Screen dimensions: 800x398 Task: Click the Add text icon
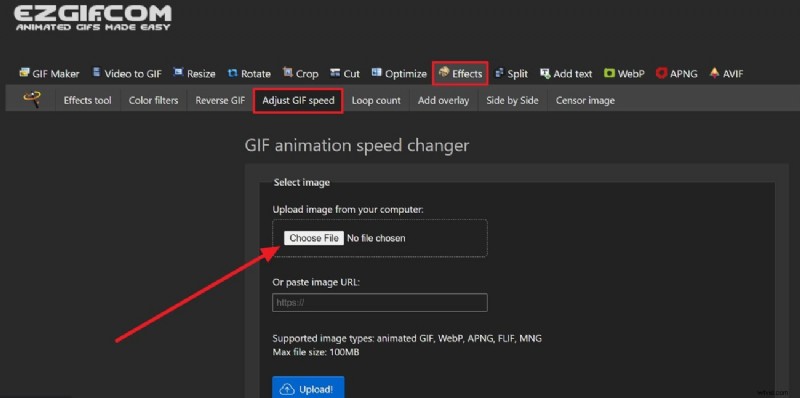point(545,73)
